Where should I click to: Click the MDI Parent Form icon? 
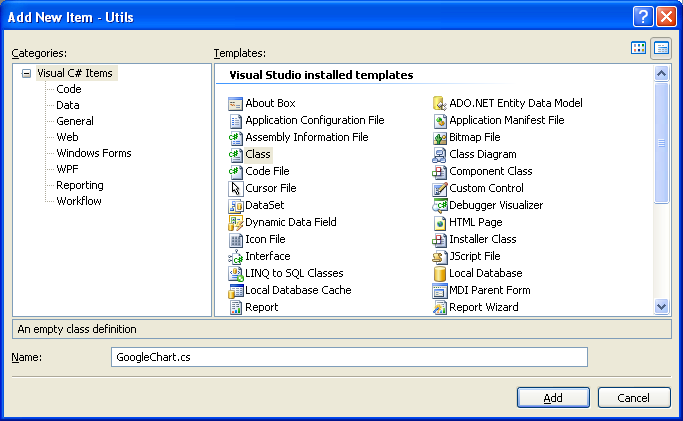[440, 290]
